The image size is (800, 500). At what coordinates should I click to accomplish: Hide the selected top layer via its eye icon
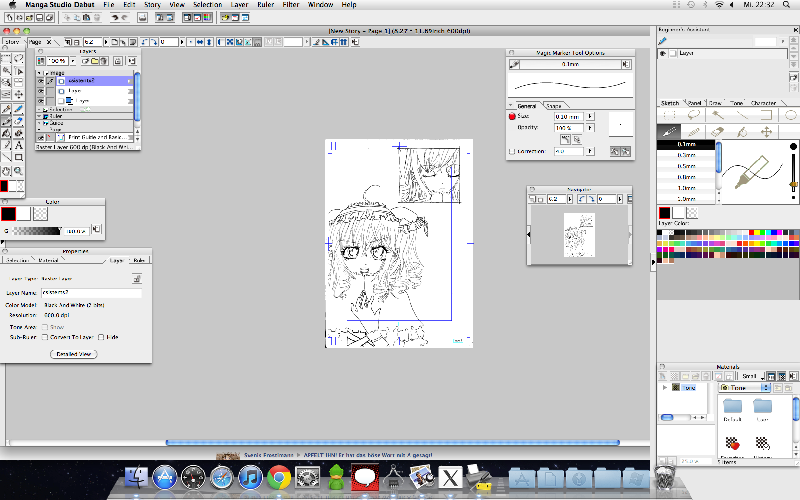40,81
